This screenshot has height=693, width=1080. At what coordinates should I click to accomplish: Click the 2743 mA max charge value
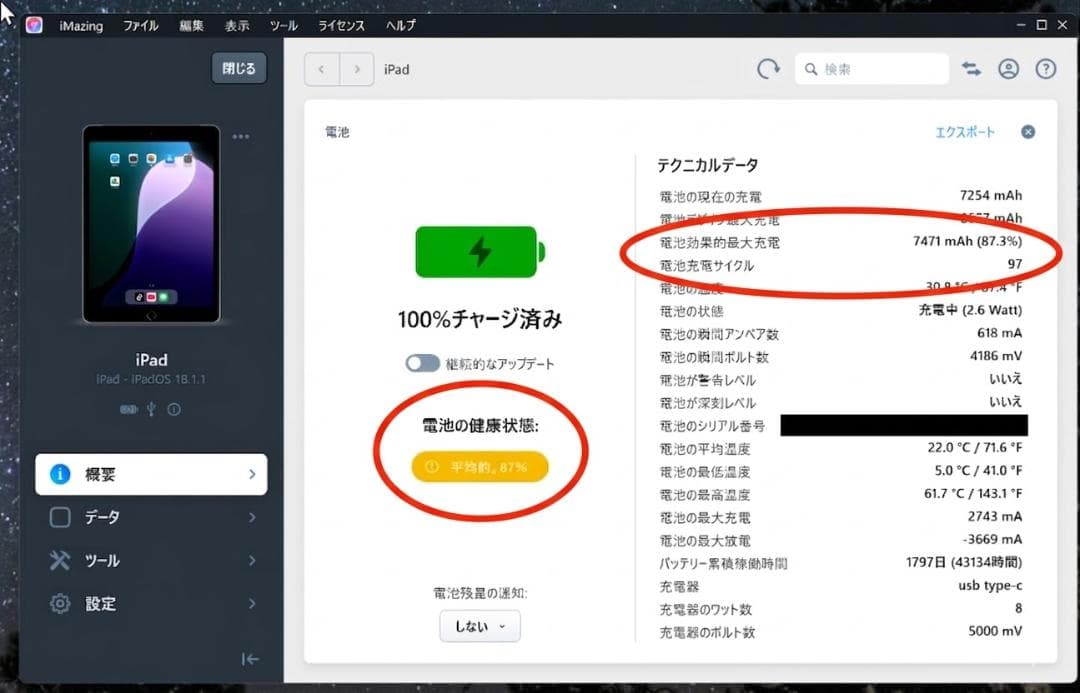point(995,516)
